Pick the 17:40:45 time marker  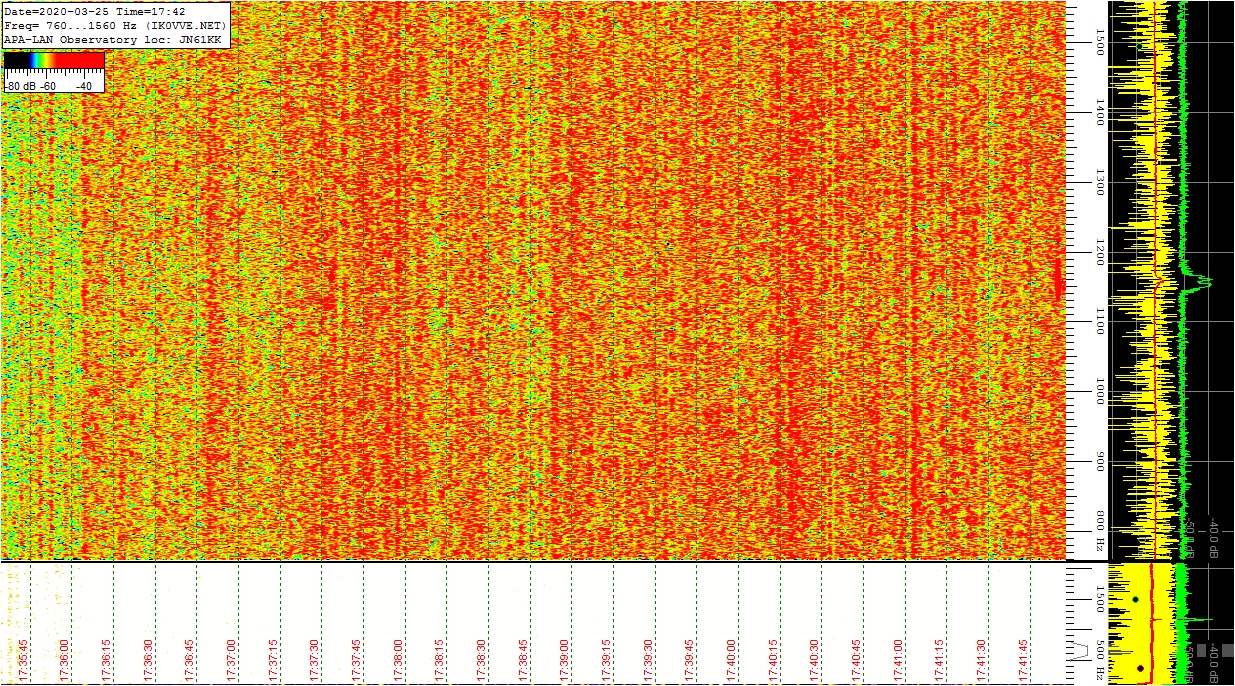pyautogui.click(x=856, y=659)
